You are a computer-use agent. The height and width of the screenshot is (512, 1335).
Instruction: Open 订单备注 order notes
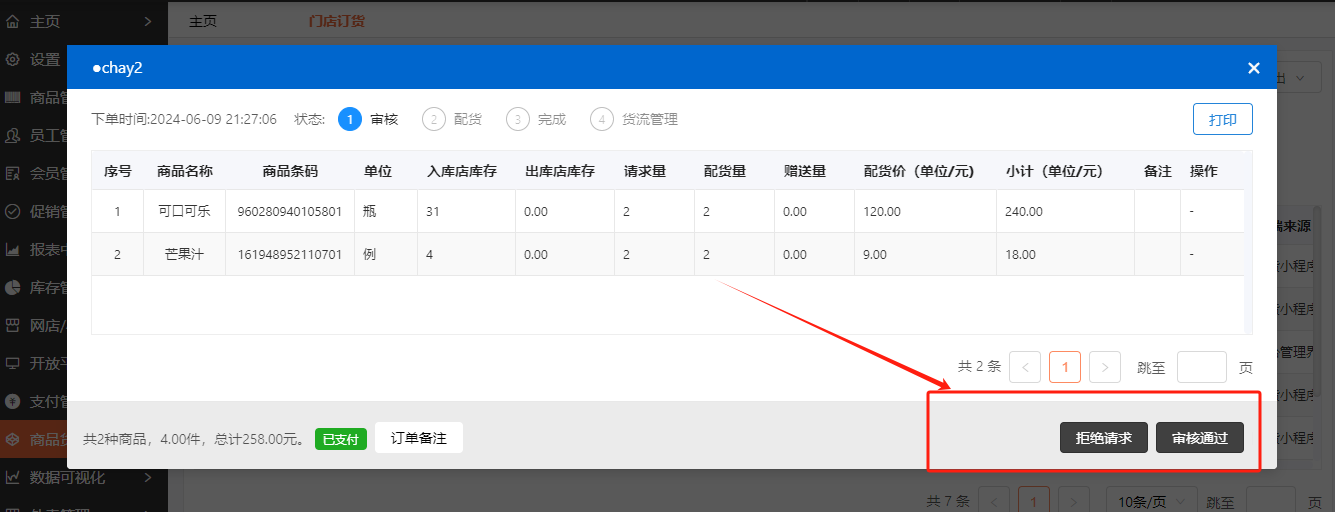tap(418, 438)
